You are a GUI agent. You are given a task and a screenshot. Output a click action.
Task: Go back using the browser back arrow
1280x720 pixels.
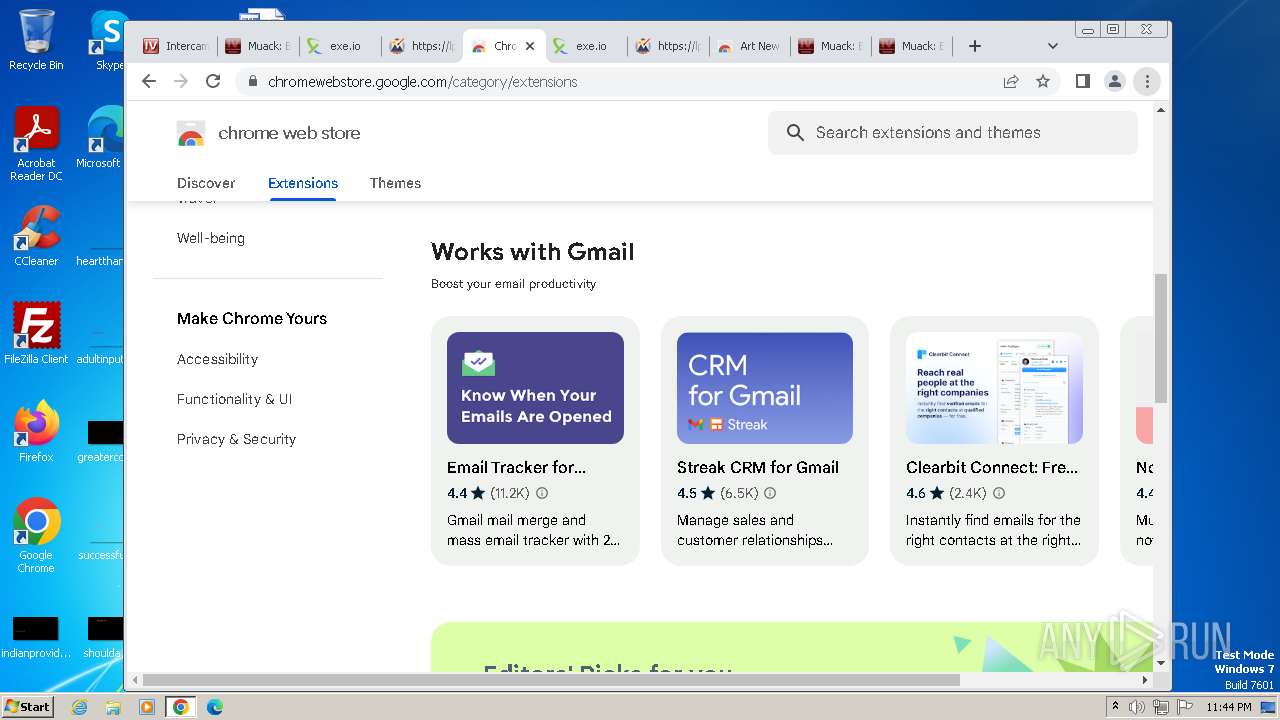(149, 82)
